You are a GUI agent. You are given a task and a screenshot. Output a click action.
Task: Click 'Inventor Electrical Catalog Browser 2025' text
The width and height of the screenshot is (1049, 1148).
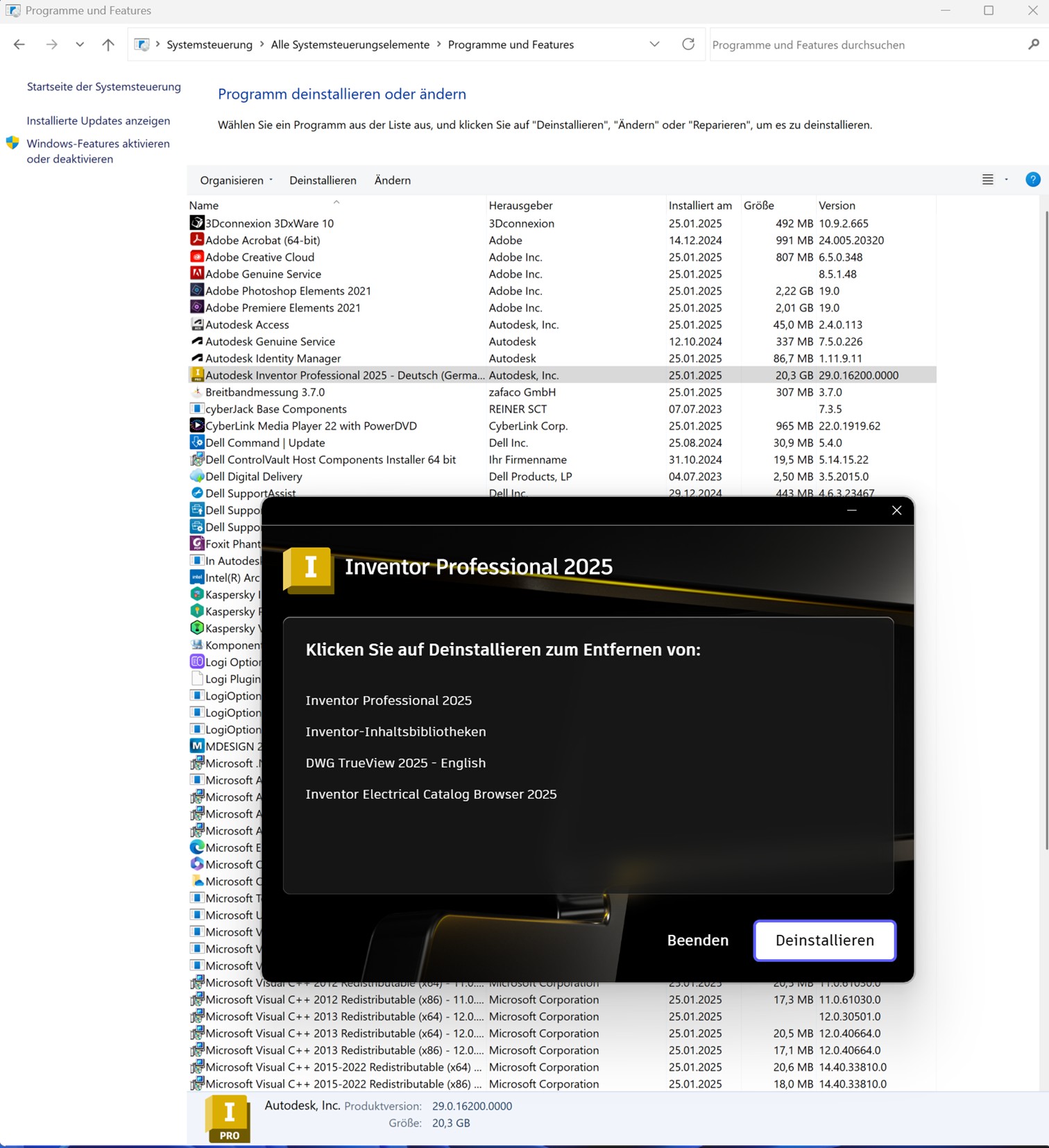(431, 794)
